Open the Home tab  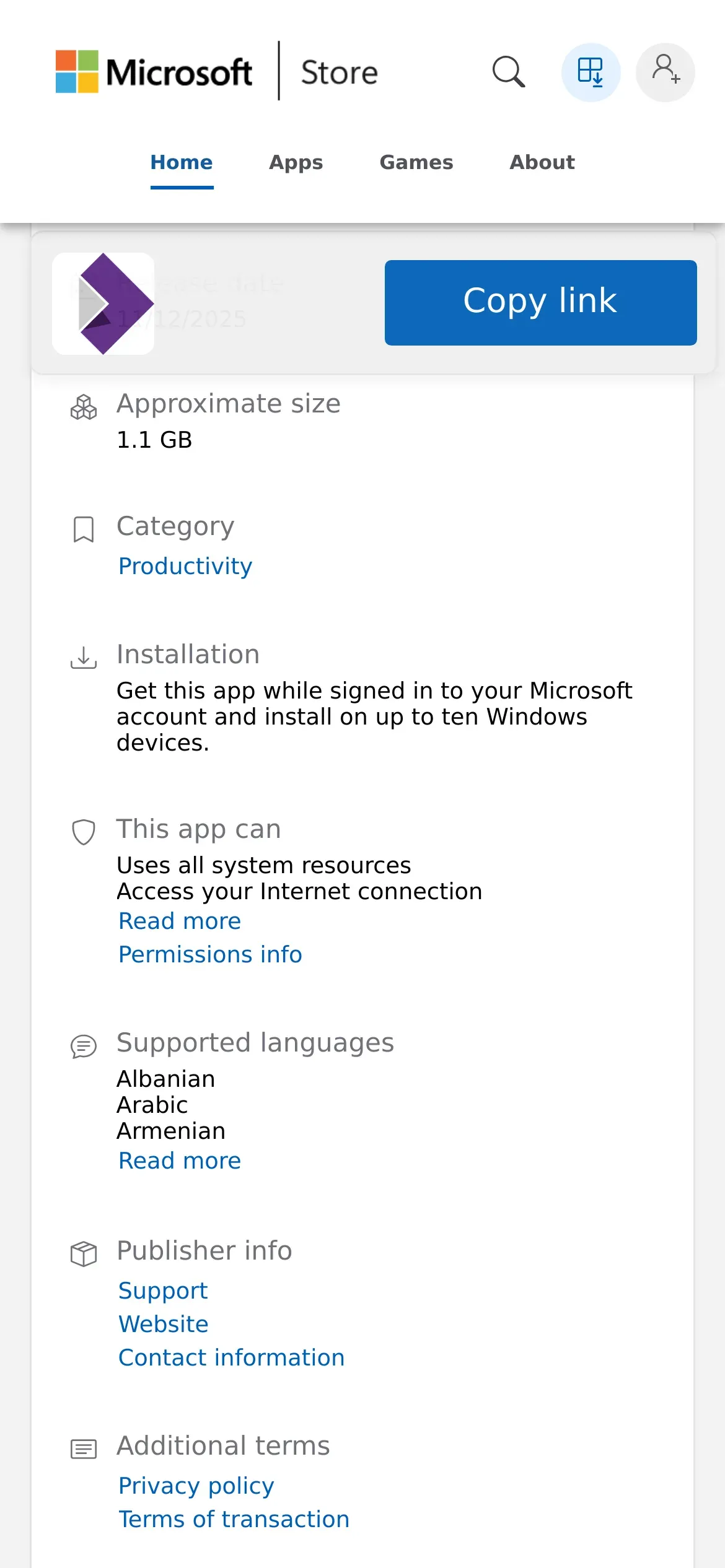coord(182,162)
